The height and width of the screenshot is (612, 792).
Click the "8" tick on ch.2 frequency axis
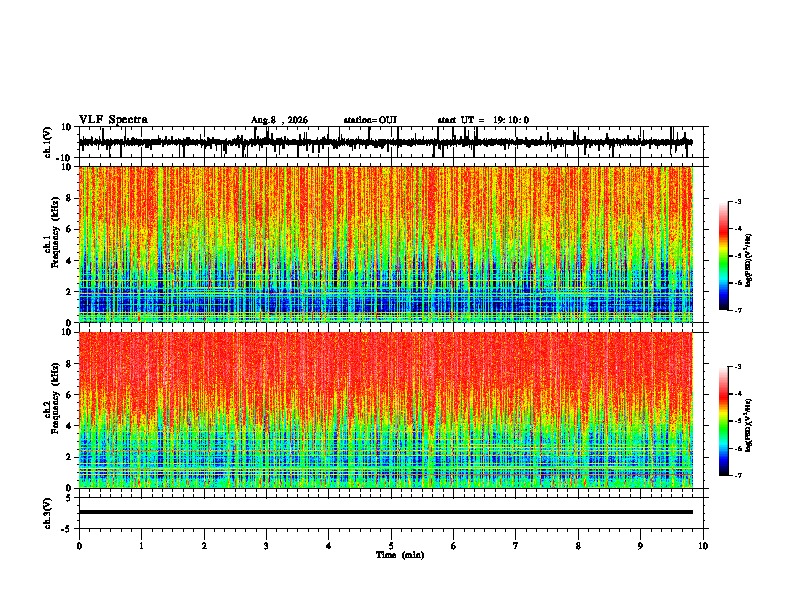pyautogui.click(x=70, y=364)
